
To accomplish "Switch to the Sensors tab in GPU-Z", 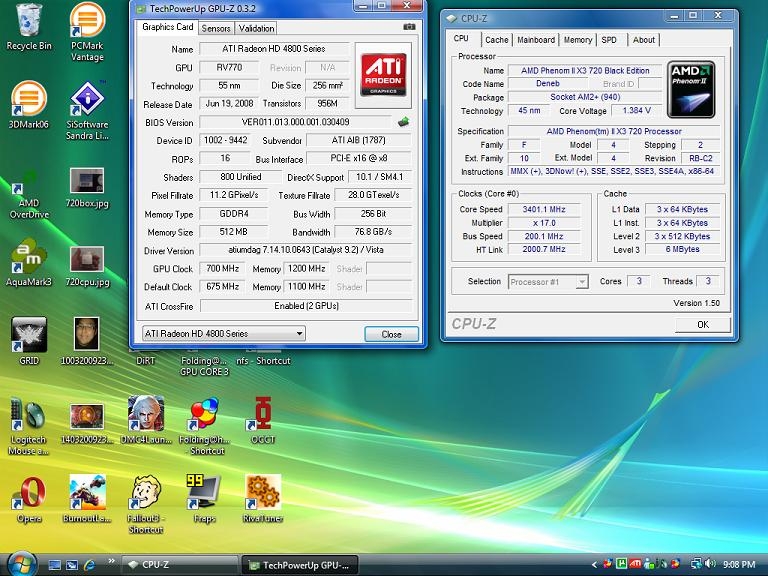I will point(216,28).
